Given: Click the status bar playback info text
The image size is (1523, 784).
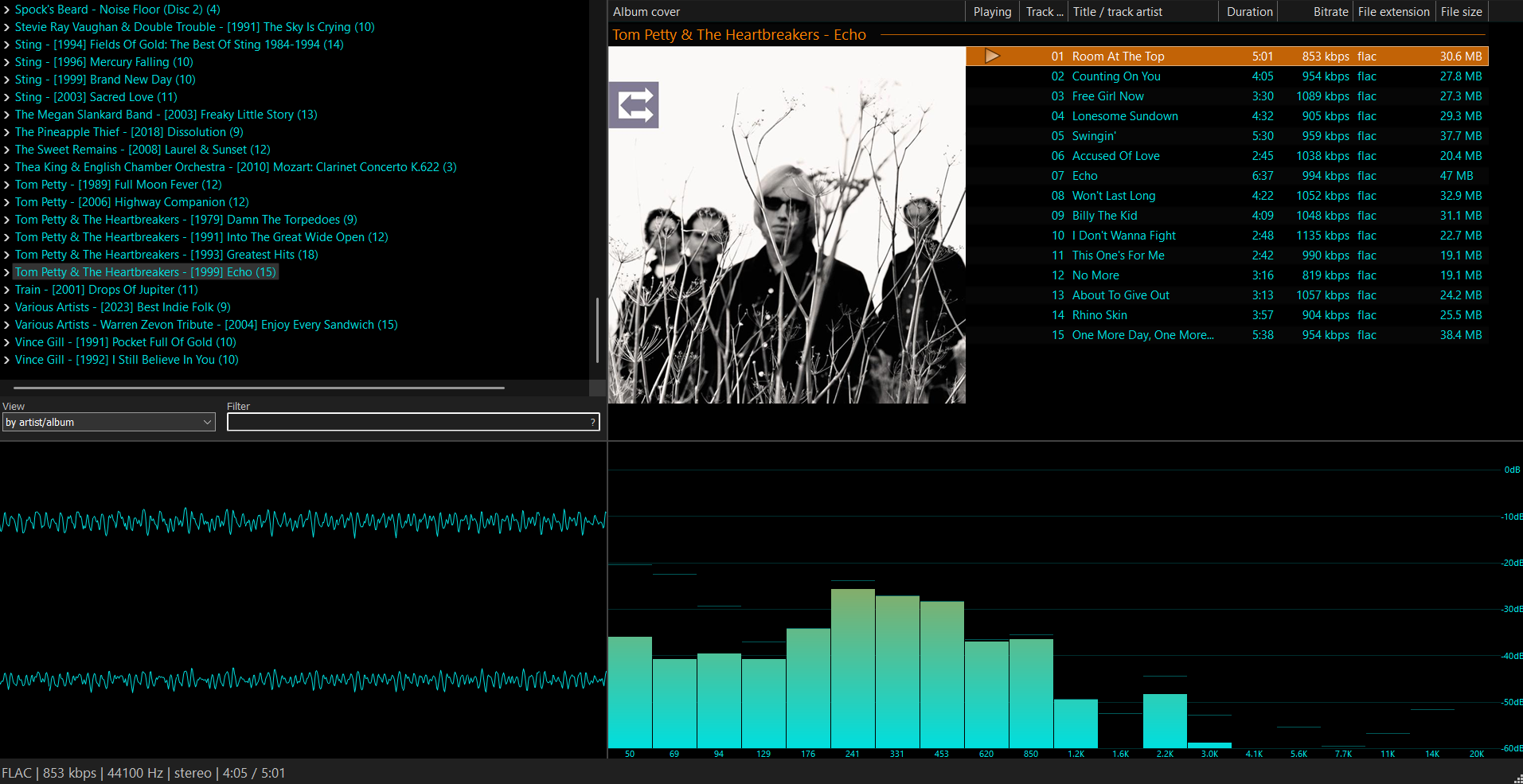Looking at the screenshot, I should pos(143,773).
